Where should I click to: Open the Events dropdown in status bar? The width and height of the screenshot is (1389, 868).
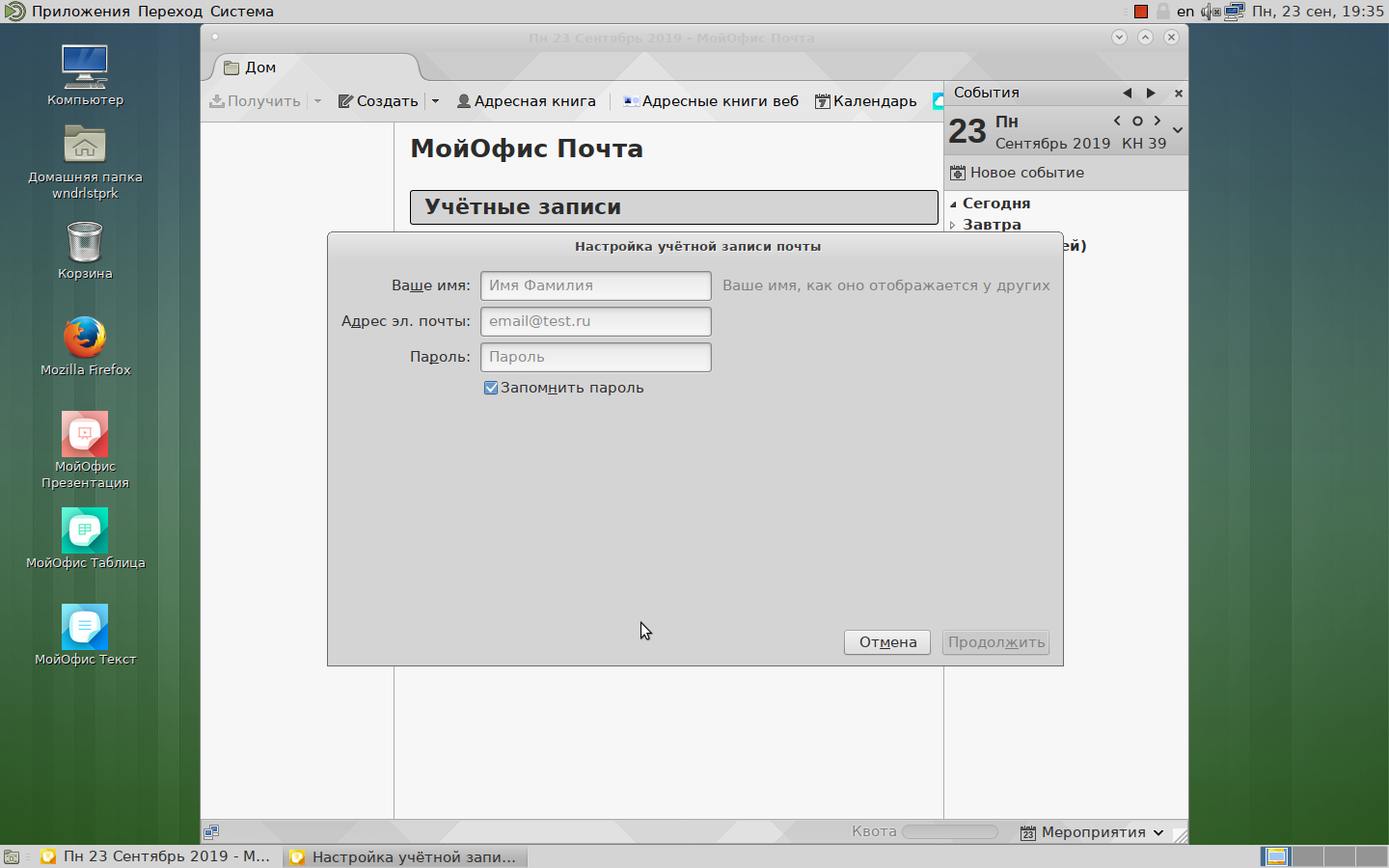[1092, 832]
